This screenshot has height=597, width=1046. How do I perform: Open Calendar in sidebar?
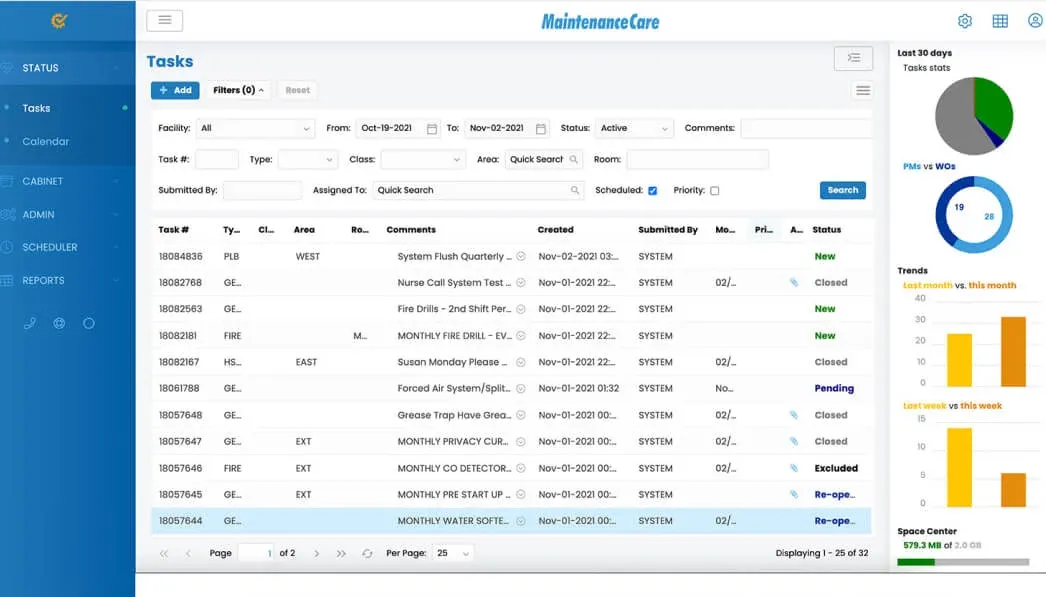point(45,141)
